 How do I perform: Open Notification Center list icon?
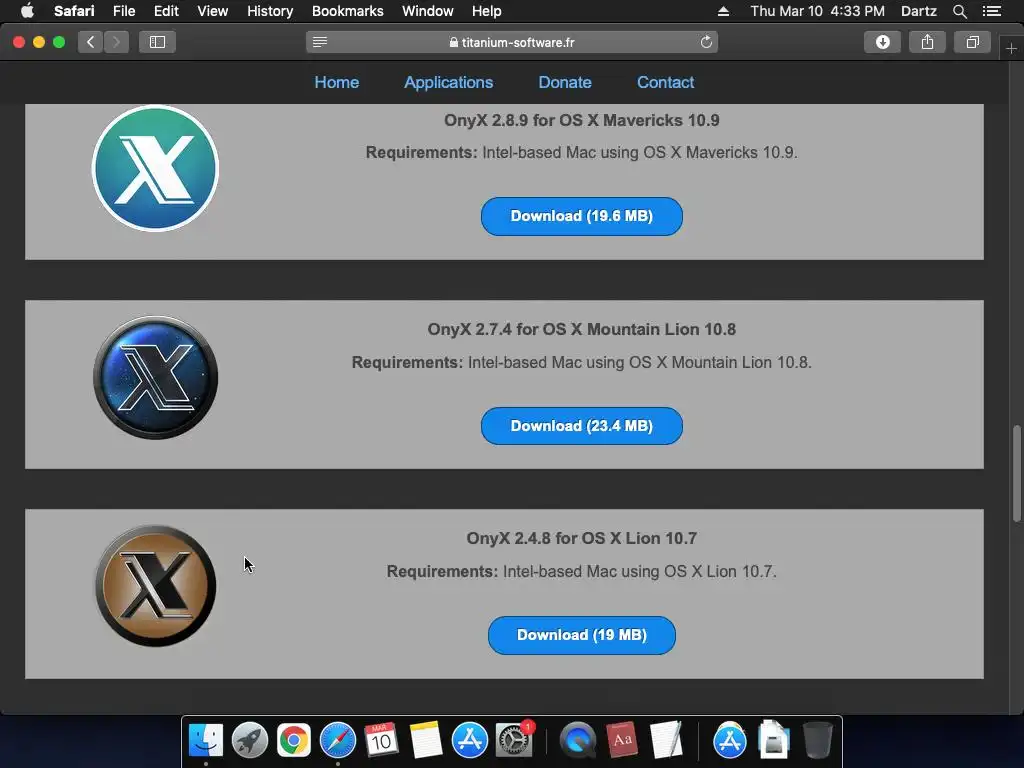tap(992, 11)
